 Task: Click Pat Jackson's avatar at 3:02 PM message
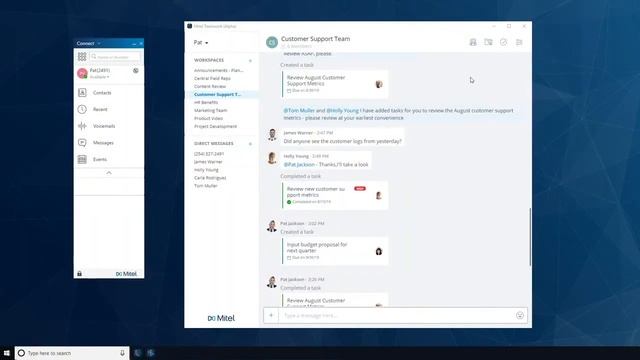(x=272, y=225)
